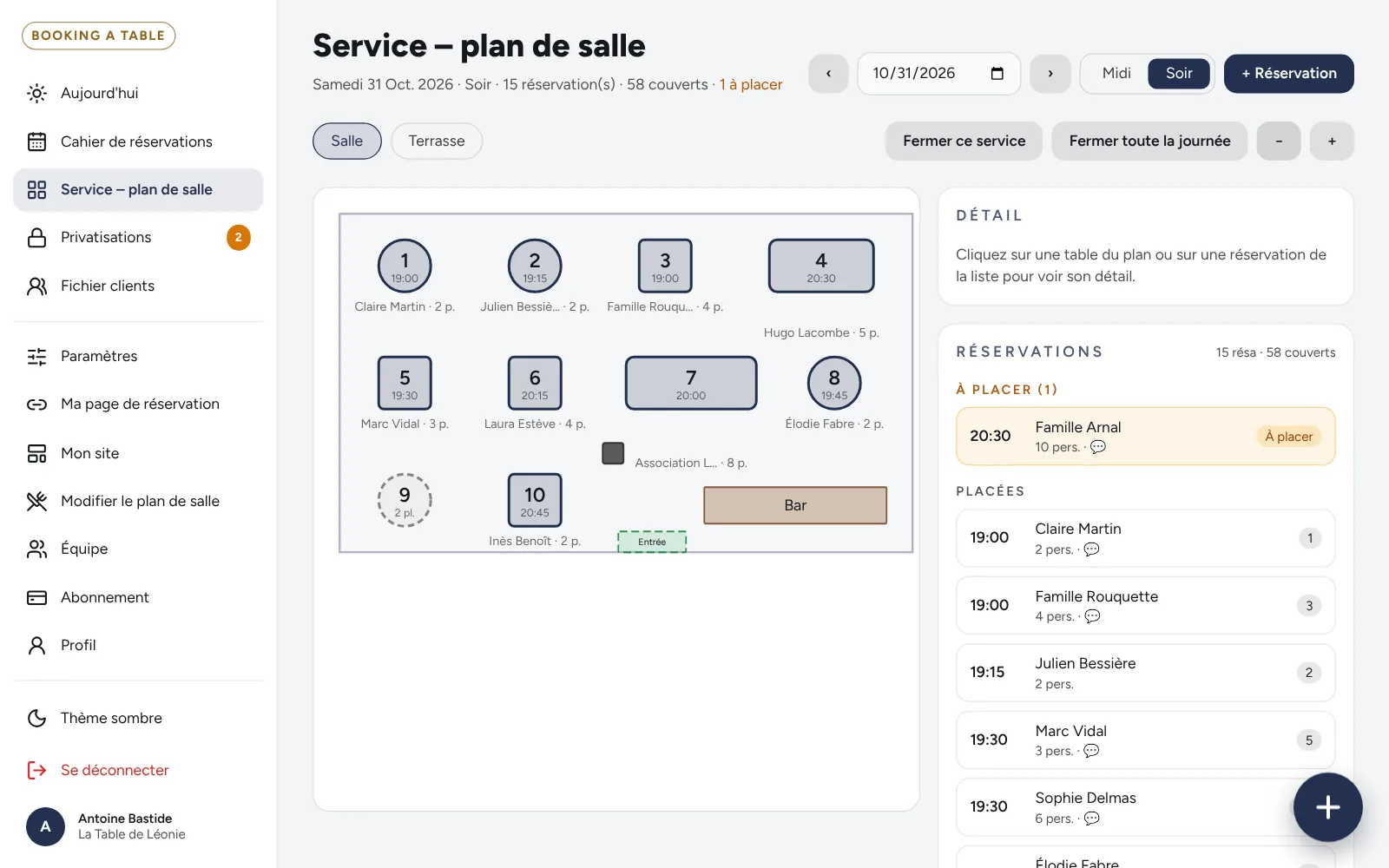Viewport: 1389px width, 868px height.
Task: Open Famille Rouquette reservation at 19:00
Action: click(x=1146, y=606)
